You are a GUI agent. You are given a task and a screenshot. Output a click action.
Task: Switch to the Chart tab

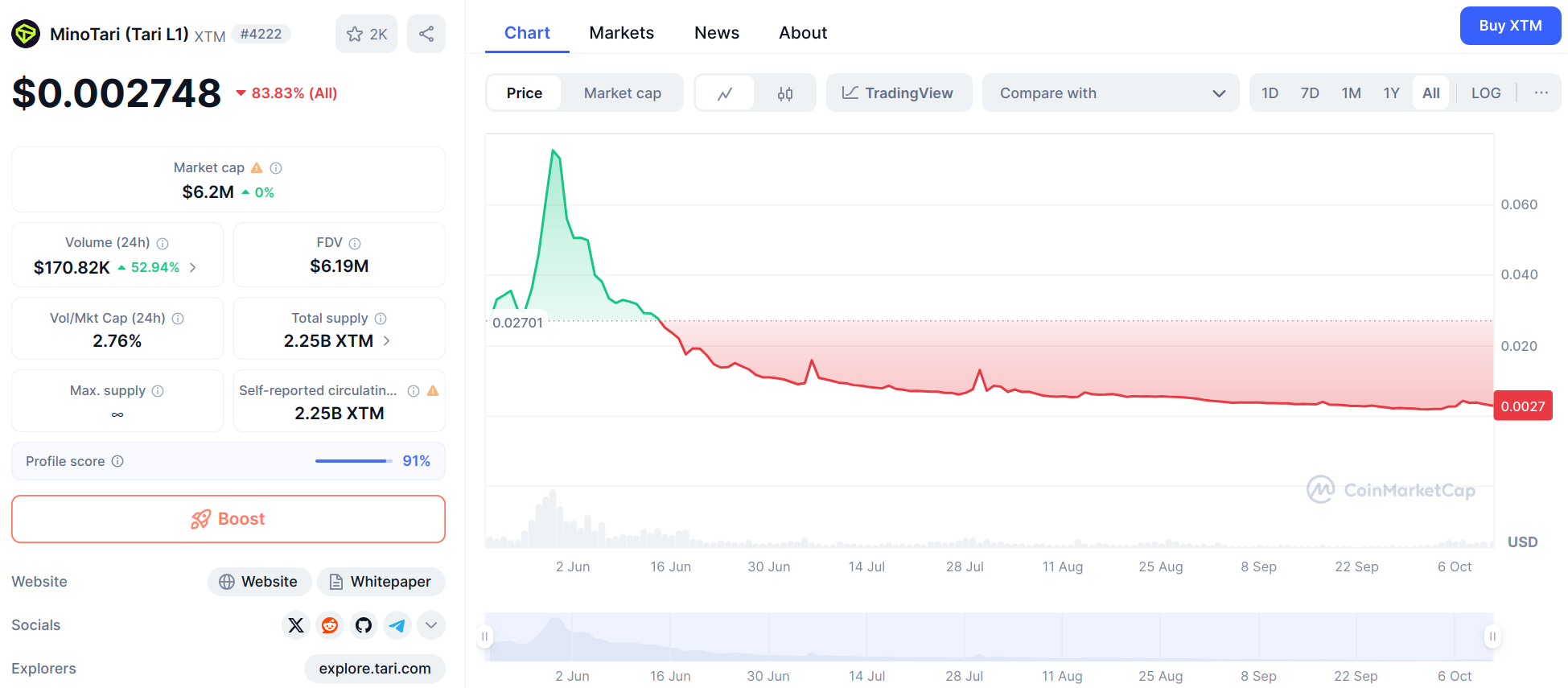pyautogui.click(x=527, y=33)
